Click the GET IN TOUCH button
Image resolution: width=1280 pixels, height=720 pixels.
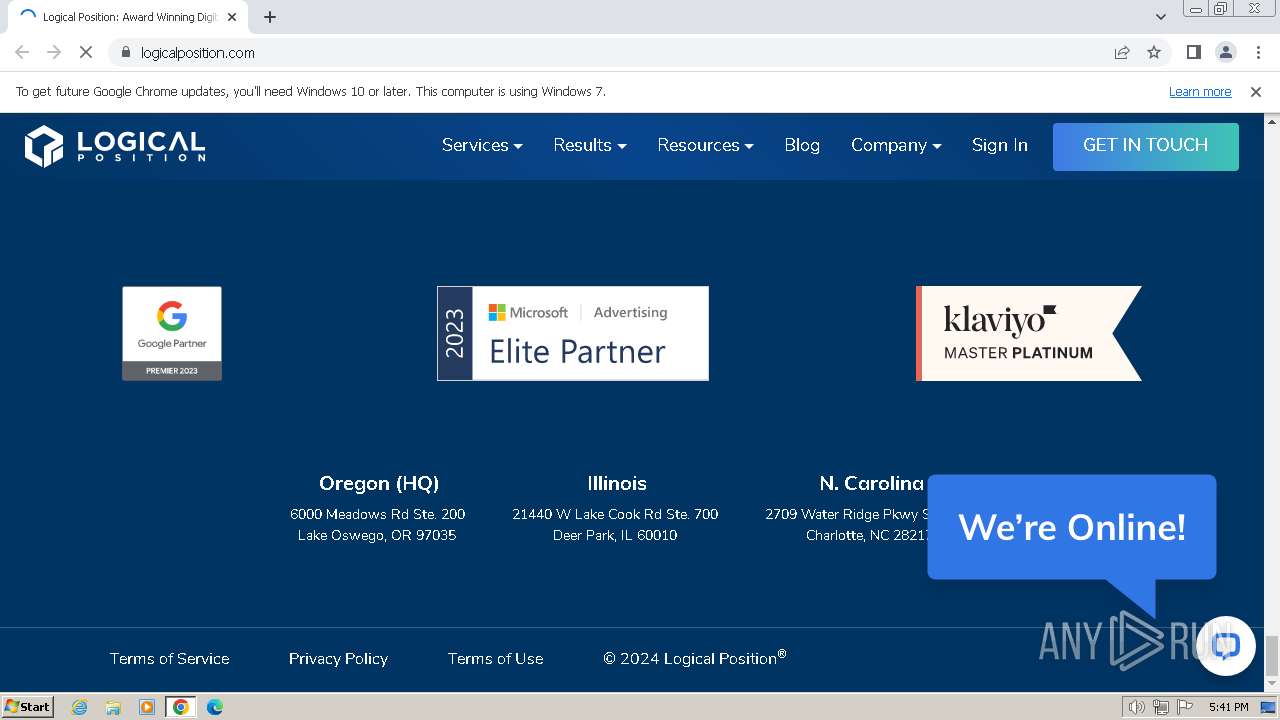pos(1146,146)
